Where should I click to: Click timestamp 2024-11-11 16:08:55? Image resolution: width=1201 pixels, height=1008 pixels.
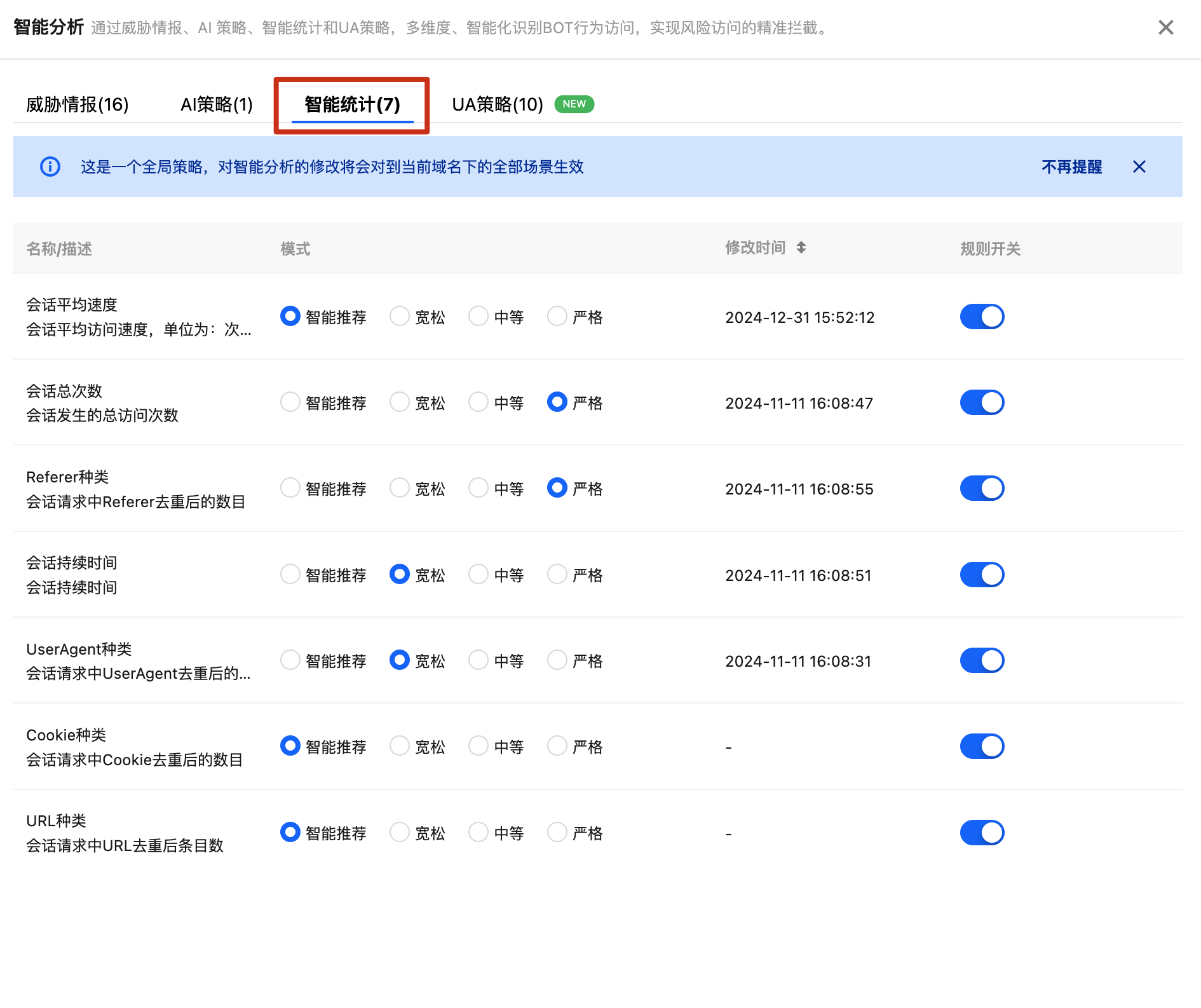799,489
